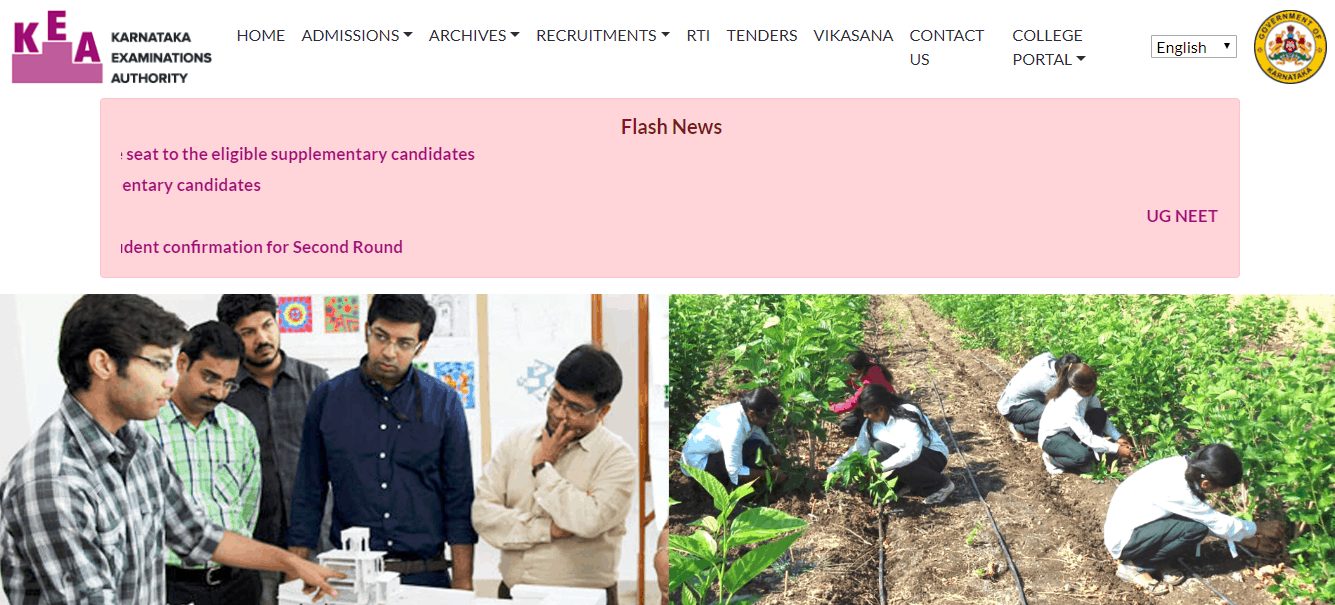Open the architecture model students banner image
Screen dimensions: 1335x605
(333, 449)
